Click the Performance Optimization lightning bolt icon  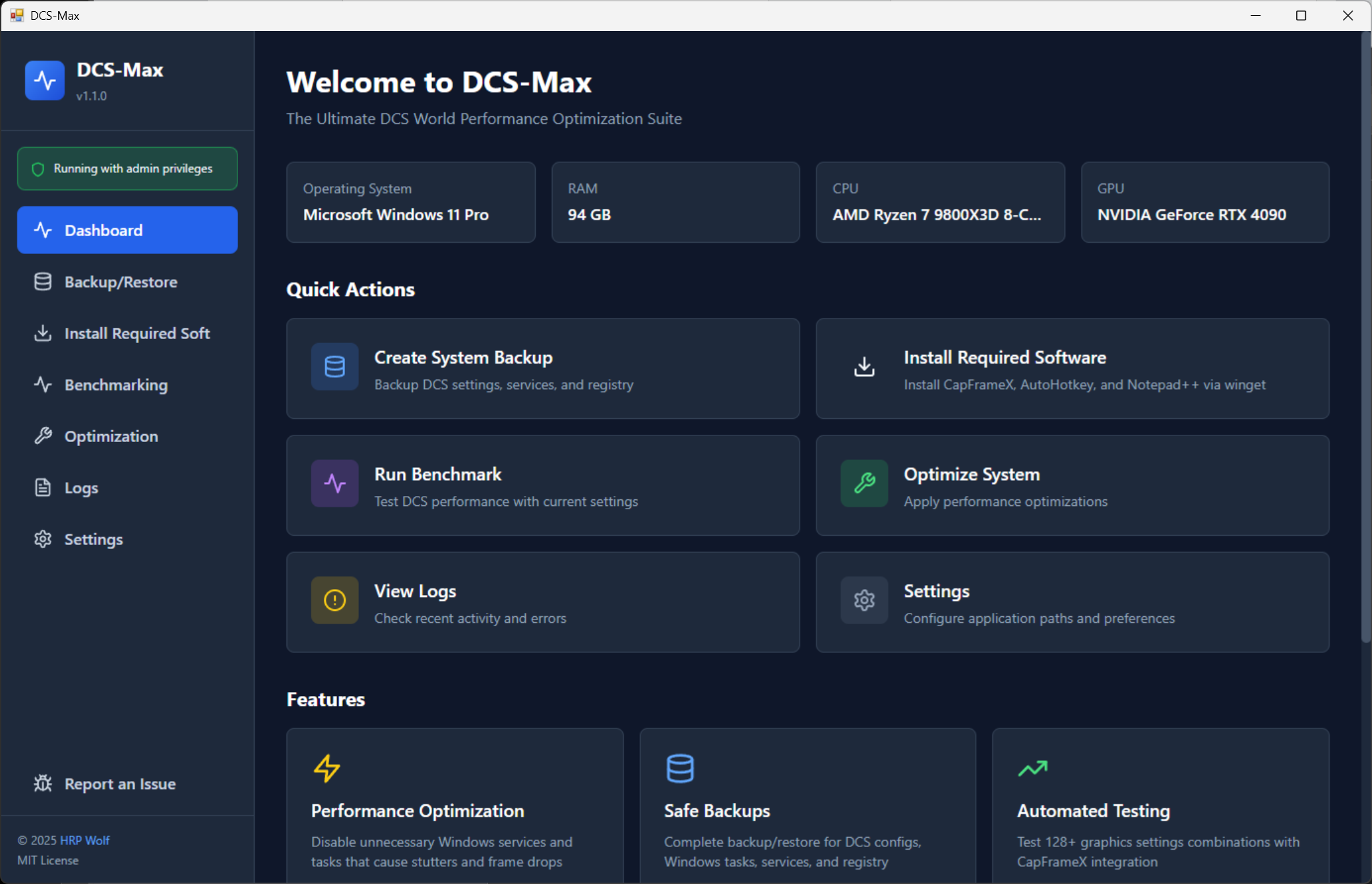point(327,767)
